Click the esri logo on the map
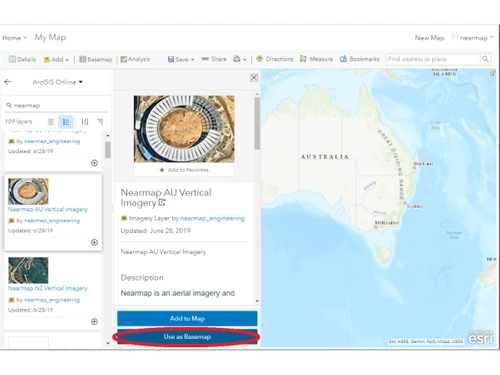Screen dimensions: 500x375 click(480, 338)
